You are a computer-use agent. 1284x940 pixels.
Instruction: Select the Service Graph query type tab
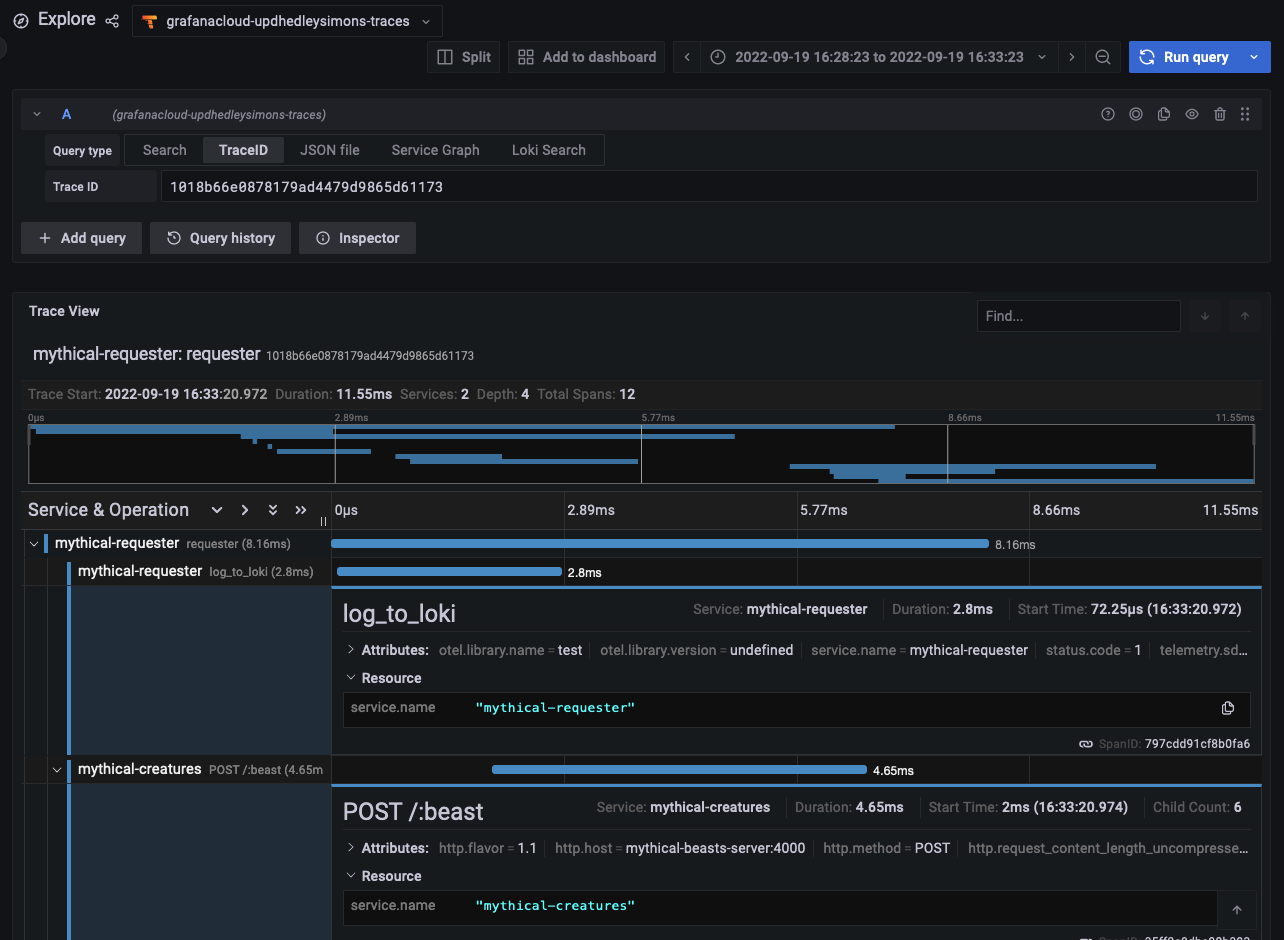(435, 150)
